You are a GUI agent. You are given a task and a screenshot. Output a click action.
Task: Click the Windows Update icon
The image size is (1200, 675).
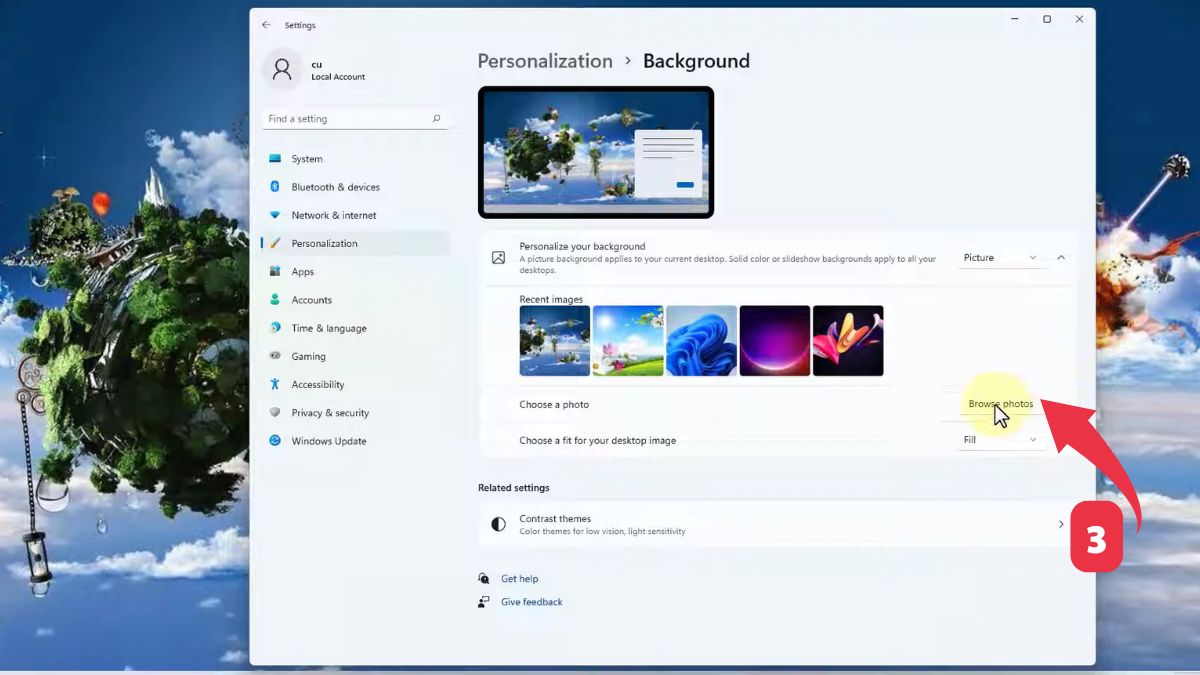tap(274, 440)
